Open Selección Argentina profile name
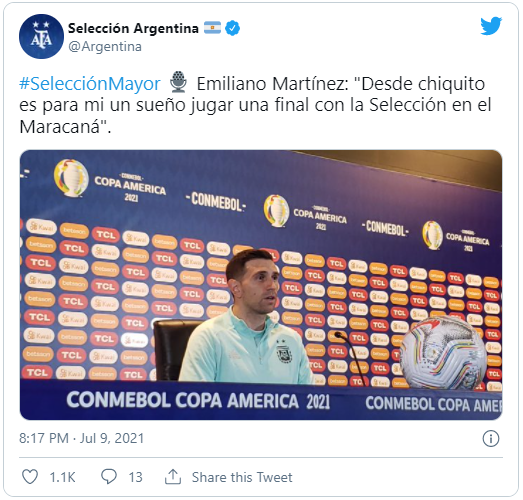This screenshot has width=523, height=500. tap(133, 28)
